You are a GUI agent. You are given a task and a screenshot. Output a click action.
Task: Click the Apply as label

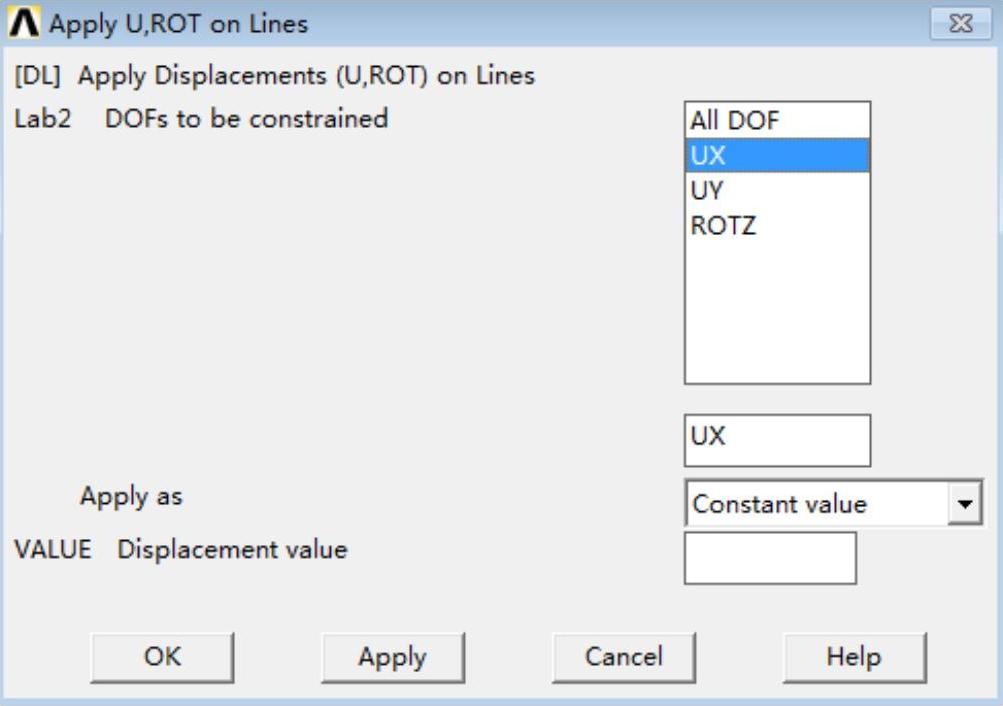point(131,496)
